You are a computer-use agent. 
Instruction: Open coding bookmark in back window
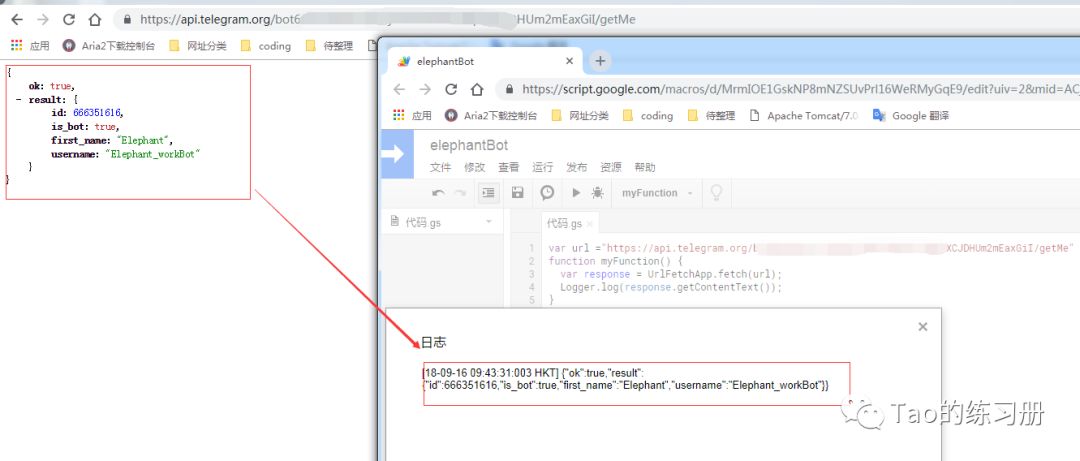266,45
